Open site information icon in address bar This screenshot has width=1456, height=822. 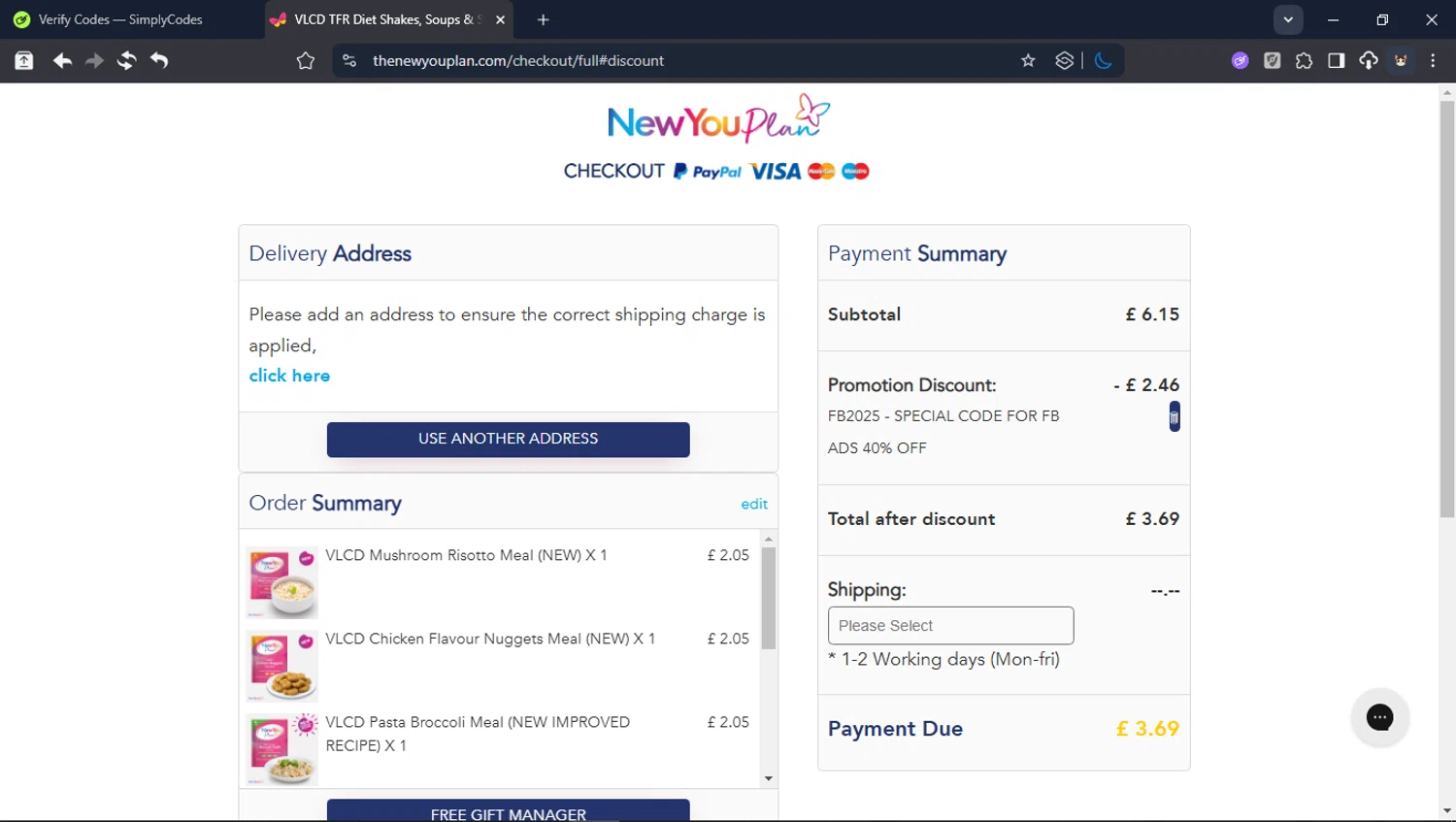[x=349, y=61]
